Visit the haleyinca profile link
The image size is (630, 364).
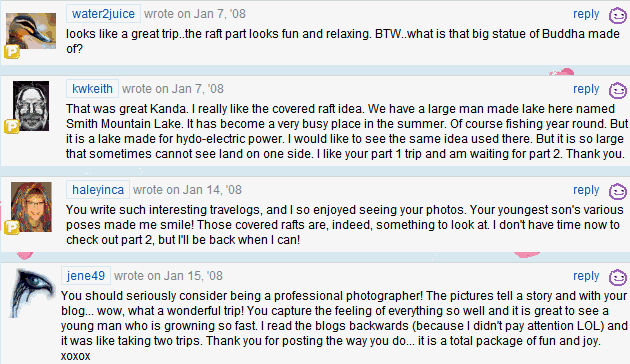pos(98,190)
